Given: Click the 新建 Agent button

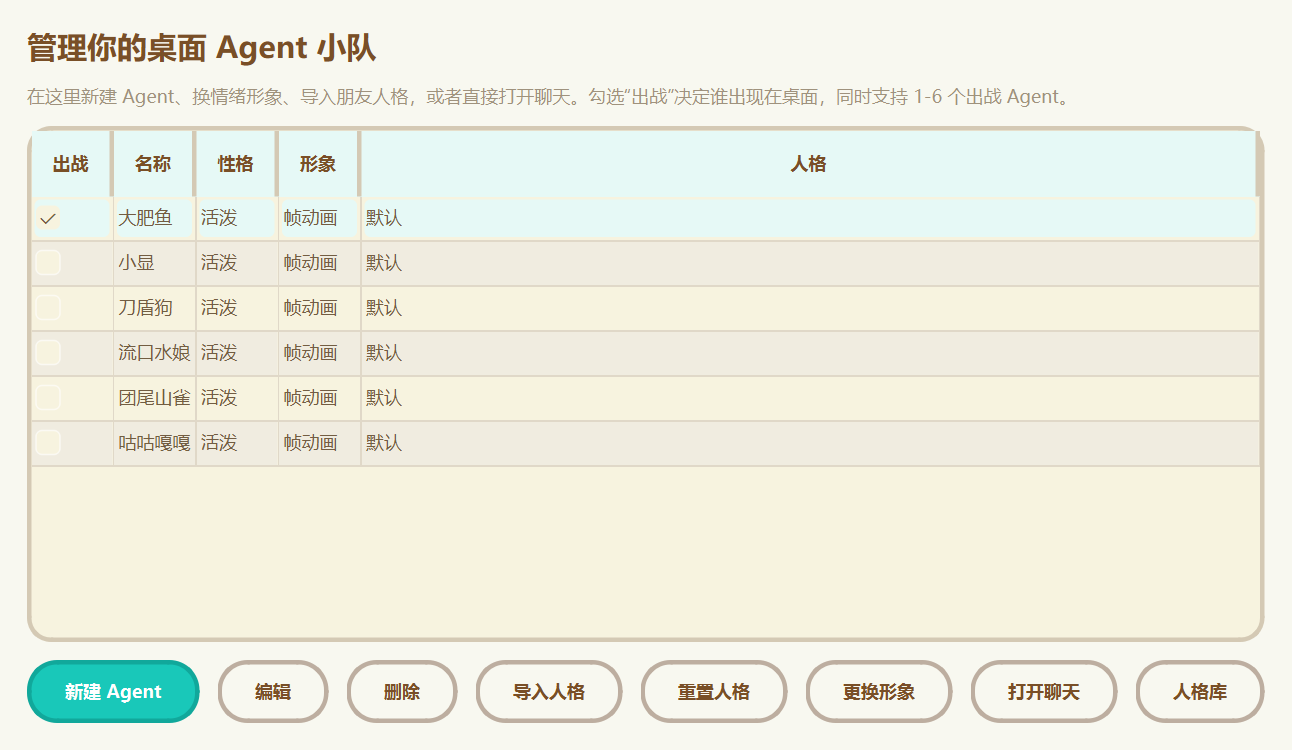Looking at the screenshot, I should click(x=113, y=692).
